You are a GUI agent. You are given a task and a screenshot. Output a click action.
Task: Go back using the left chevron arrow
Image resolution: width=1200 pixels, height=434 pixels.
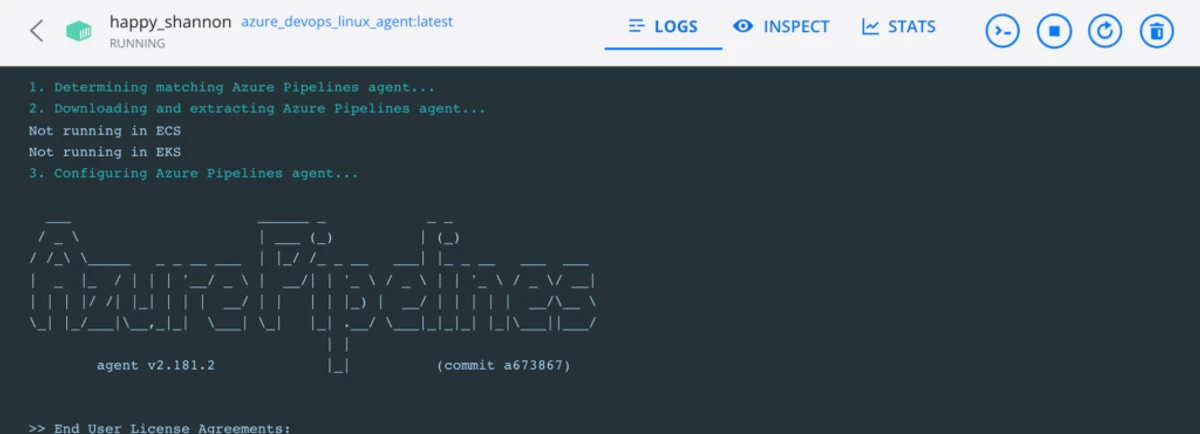(37, 31)
